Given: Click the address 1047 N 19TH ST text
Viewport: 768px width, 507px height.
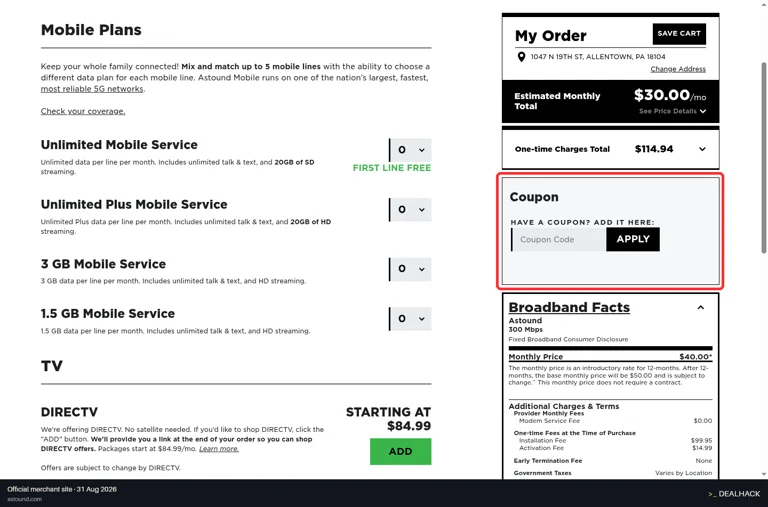Looking at the screenshot, I should coord(598,57).
